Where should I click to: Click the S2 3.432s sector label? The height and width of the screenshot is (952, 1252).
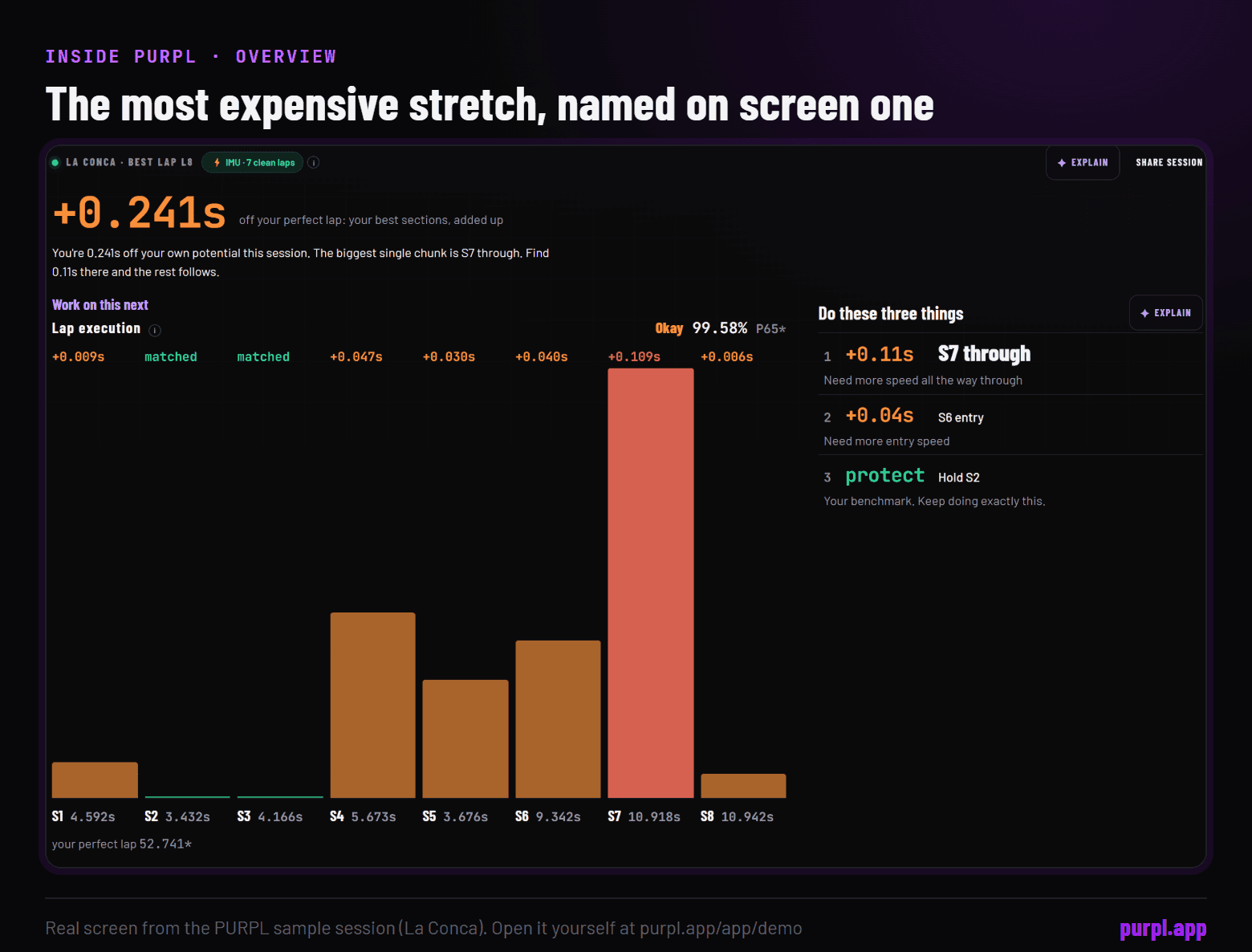click(177, 816)
